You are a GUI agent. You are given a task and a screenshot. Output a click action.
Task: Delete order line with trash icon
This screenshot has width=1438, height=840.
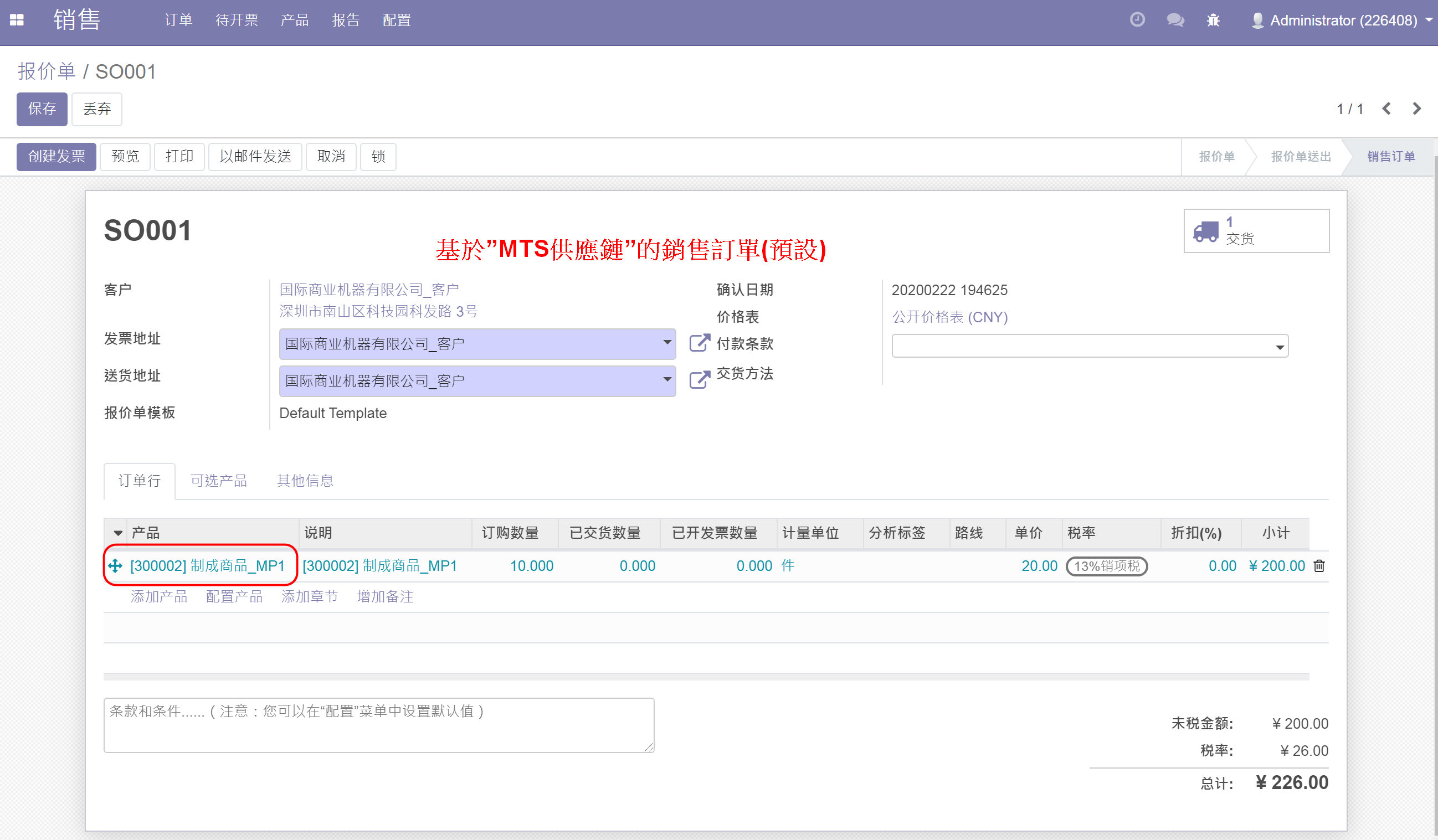pyautogui.click(x=1319, y=566)
